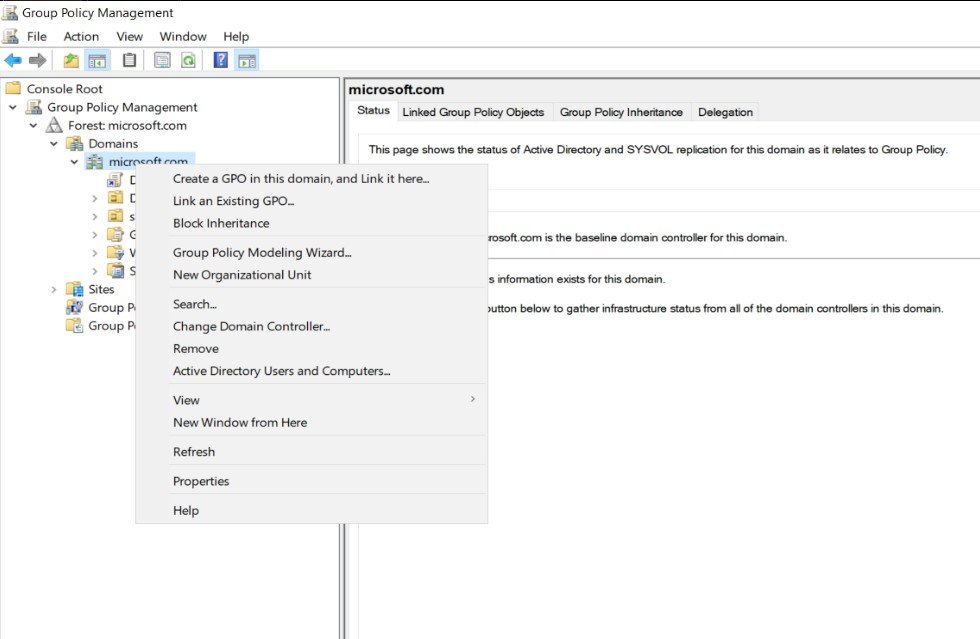Screen dimensions: 980x639
Task: Toggle the Show/Hide Console Tree icon
Action: [97, 61]
